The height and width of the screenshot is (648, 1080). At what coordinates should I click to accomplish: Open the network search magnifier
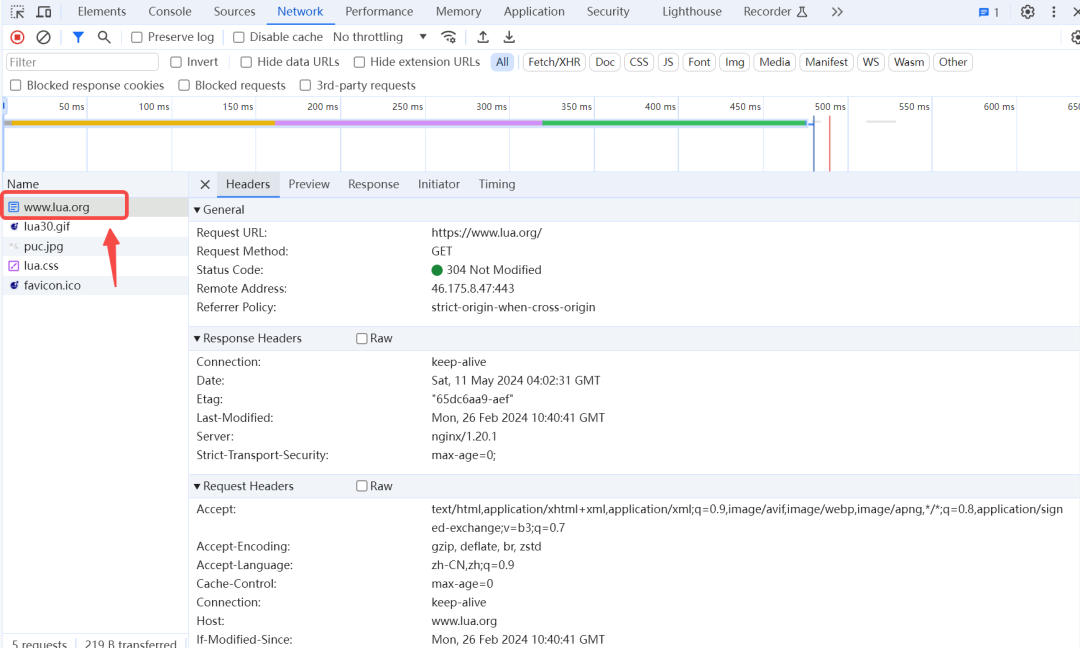coord(104,37)
